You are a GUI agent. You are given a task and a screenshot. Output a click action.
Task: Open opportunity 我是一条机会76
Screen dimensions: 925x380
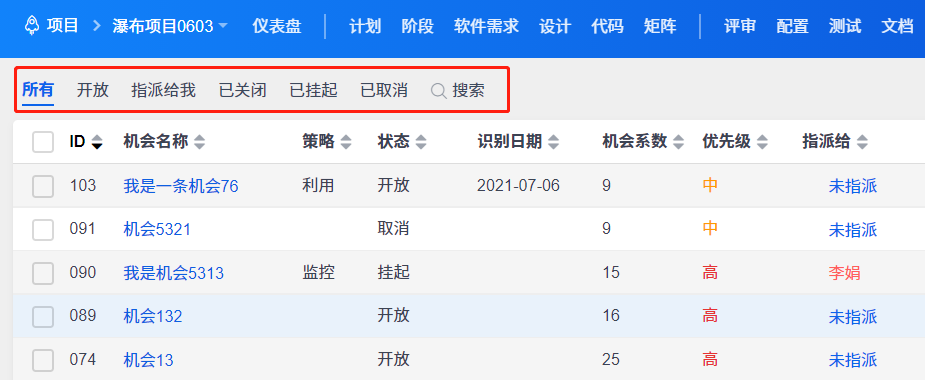point(181,186)
